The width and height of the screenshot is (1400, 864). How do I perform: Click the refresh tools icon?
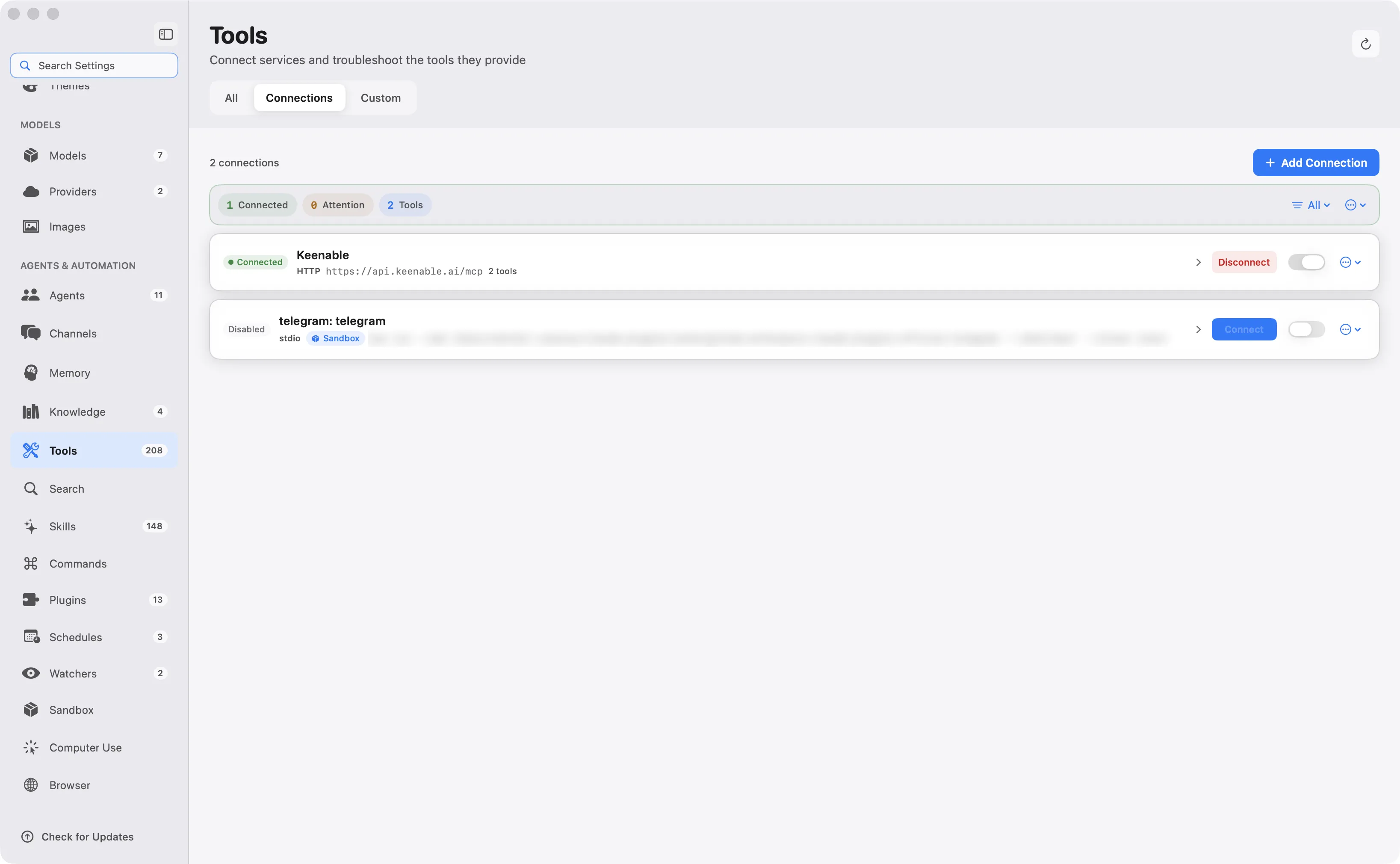1365,44
